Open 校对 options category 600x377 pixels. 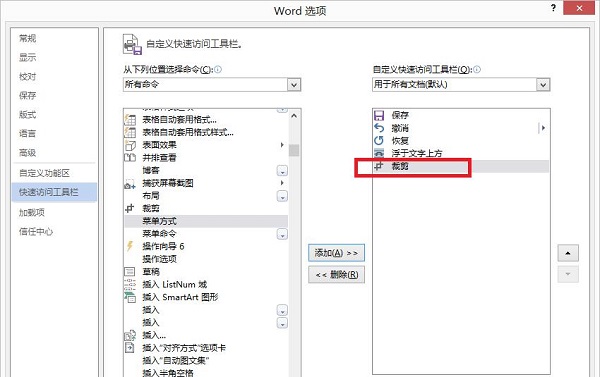click(x=28, y=77)
